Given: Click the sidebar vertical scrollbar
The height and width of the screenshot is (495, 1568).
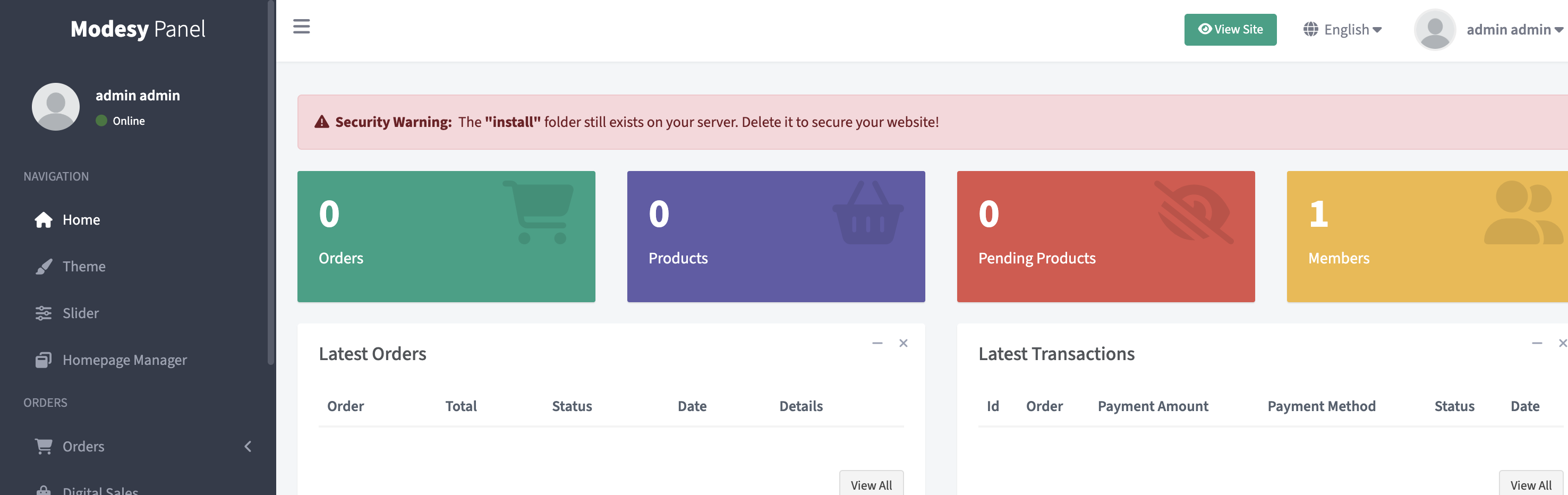Looking at the screenshot, I should tap(271, 183).
